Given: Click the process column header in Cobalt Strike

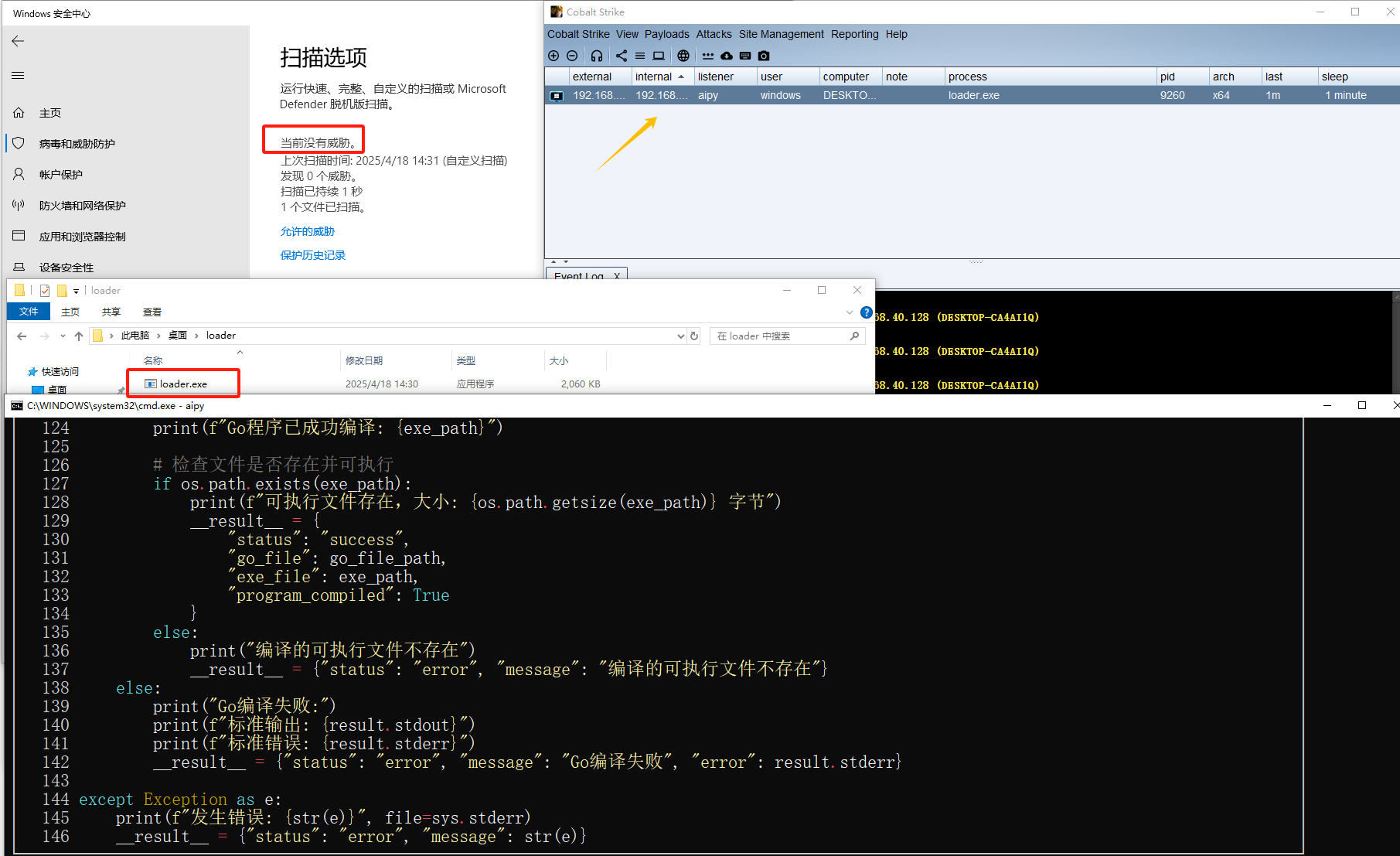Looking at the screenshot, I should click(1050, 77).
